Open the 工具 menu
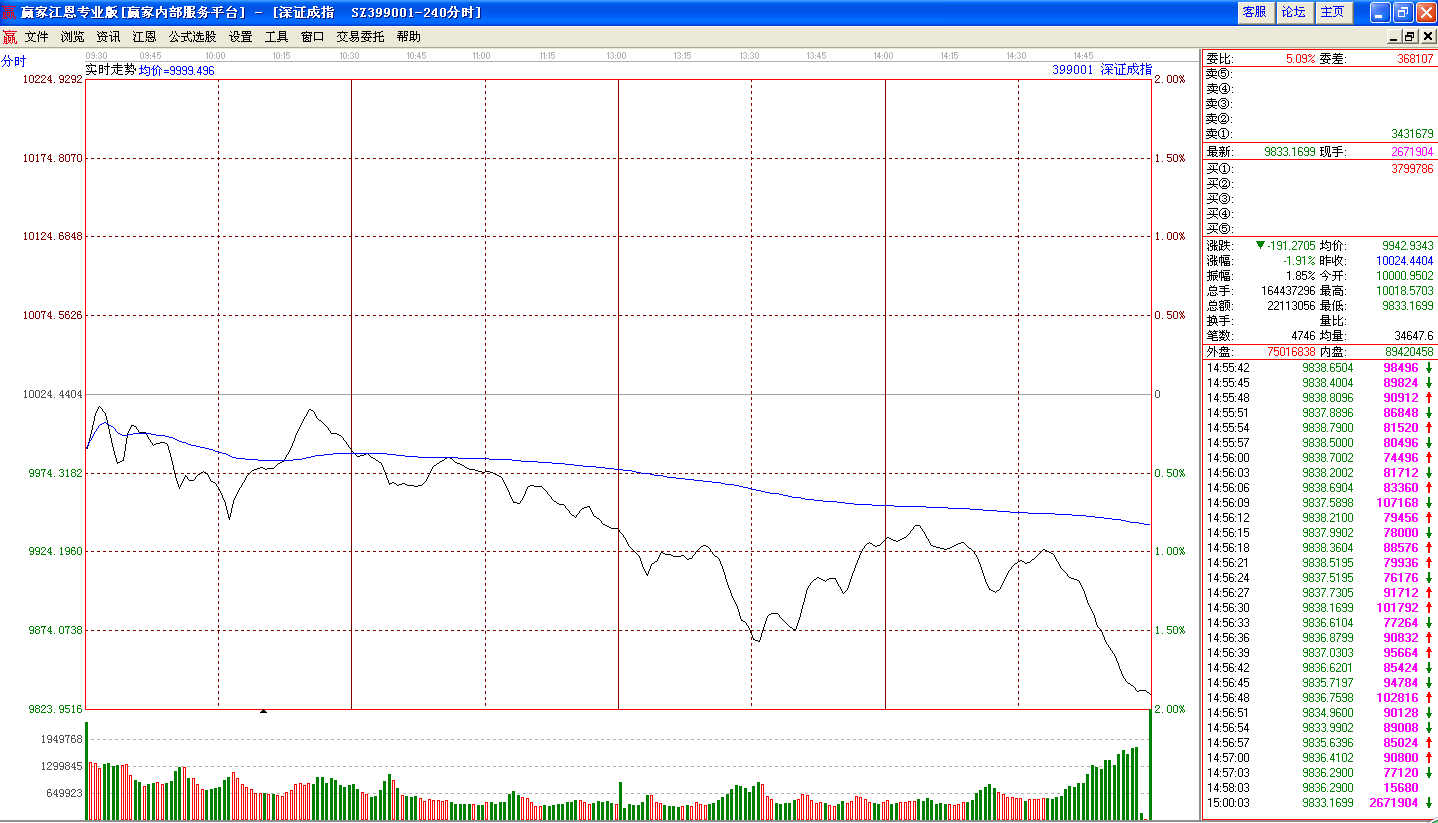Viewport: 1438px width, 823px height. pyautogui.click(x=276, y=37)
